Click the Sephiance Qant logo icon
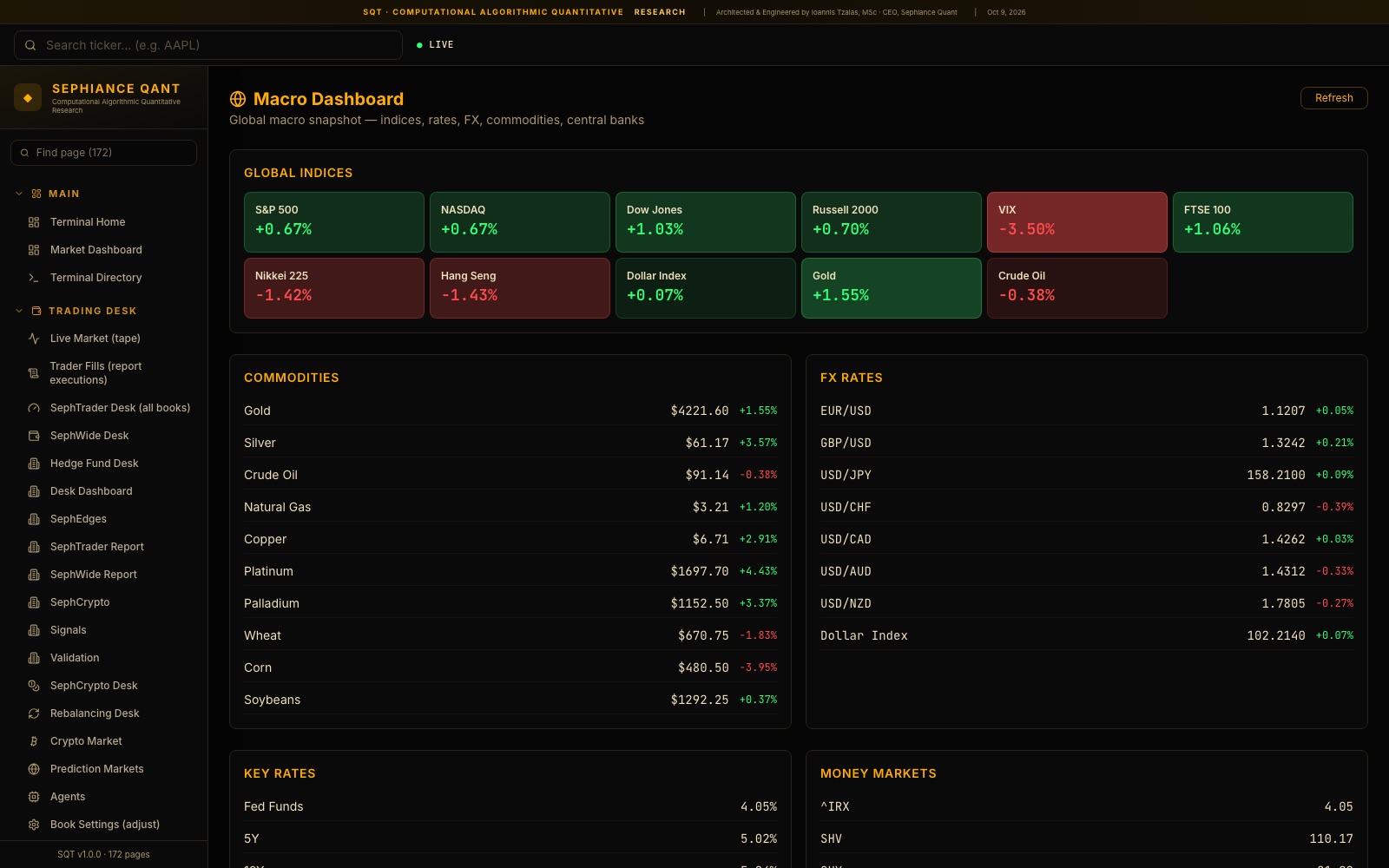 click(28, 97)
